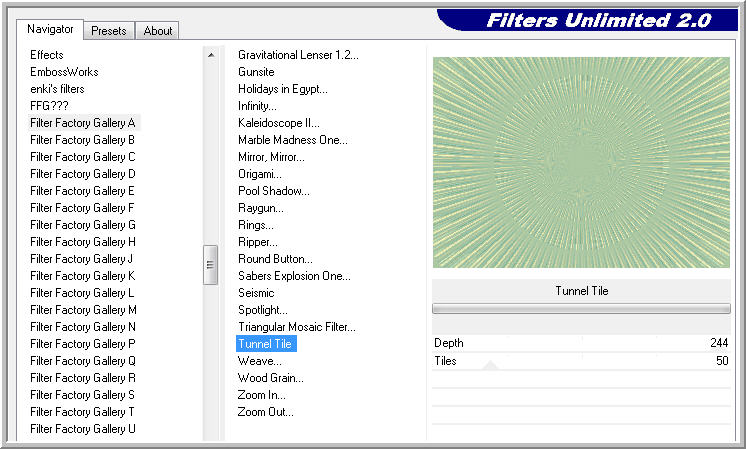
Task: Choose the Round Button filter
Action: click(x=275, y=259)
